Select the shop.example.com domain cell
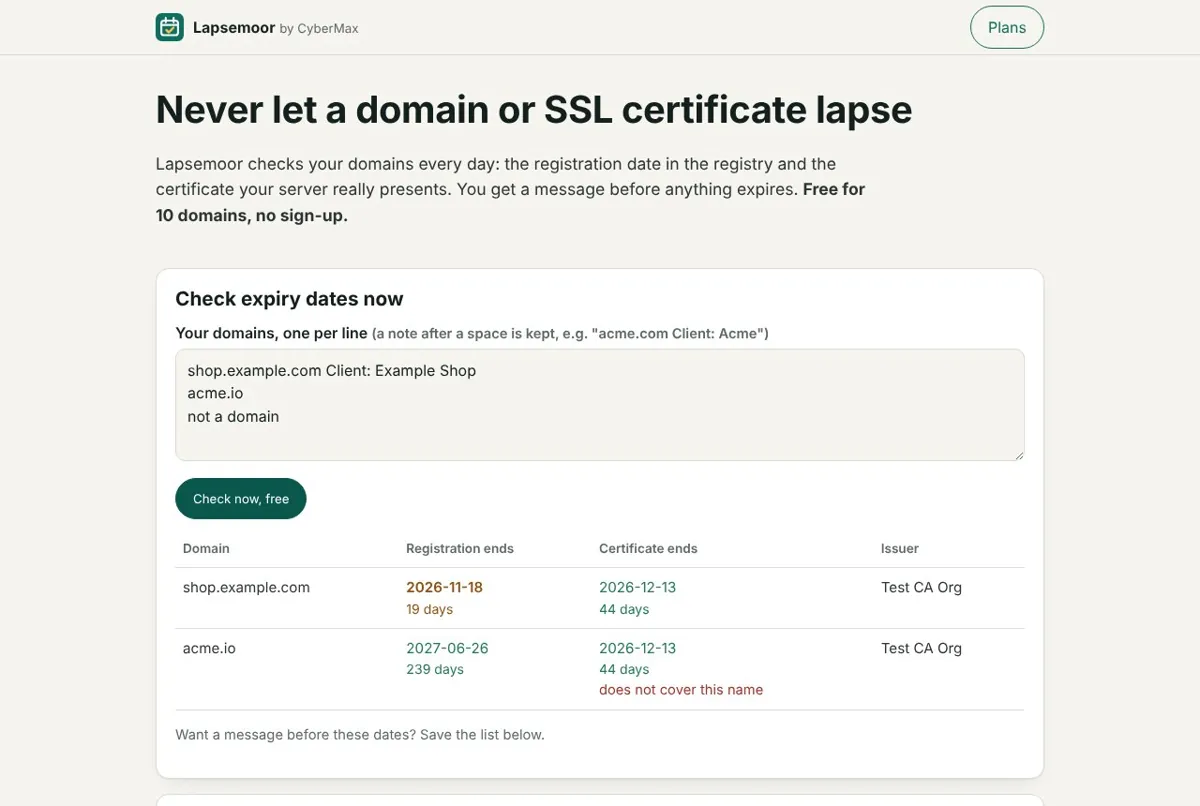 pos(246,587)
